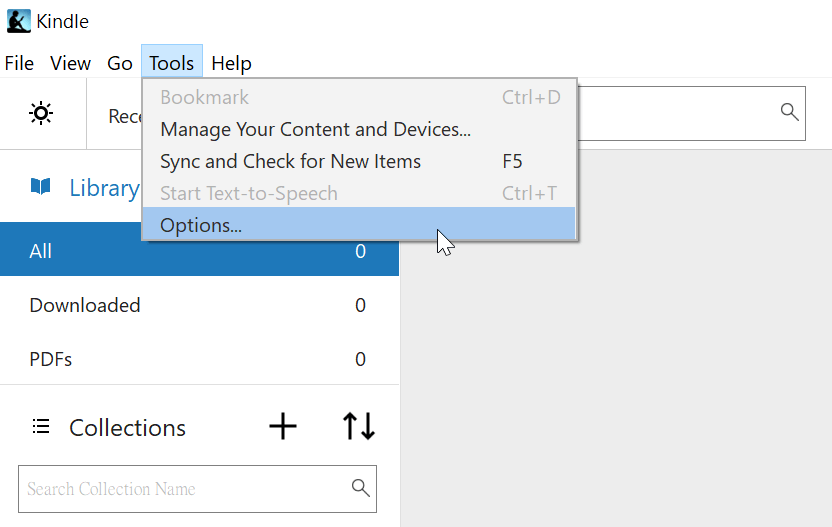Close the Tools menu
This screenshot has width=832, height=527.
[x=171, y=63]
